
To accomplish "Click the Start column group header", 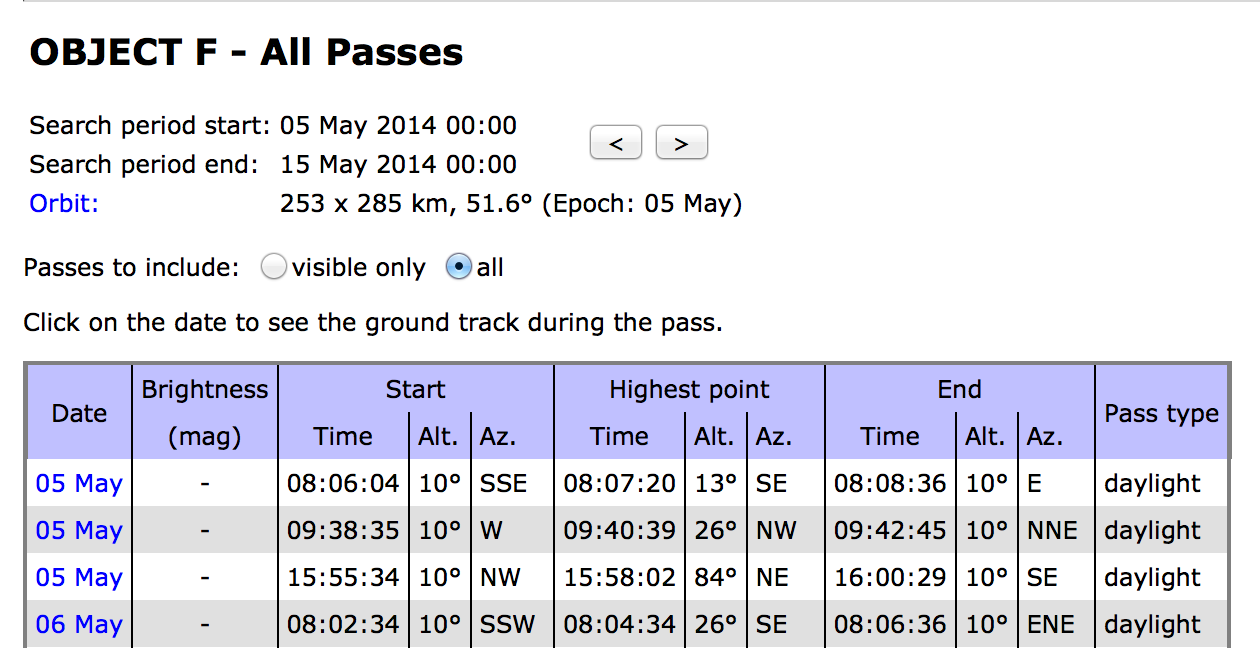I will click(415, 390).
